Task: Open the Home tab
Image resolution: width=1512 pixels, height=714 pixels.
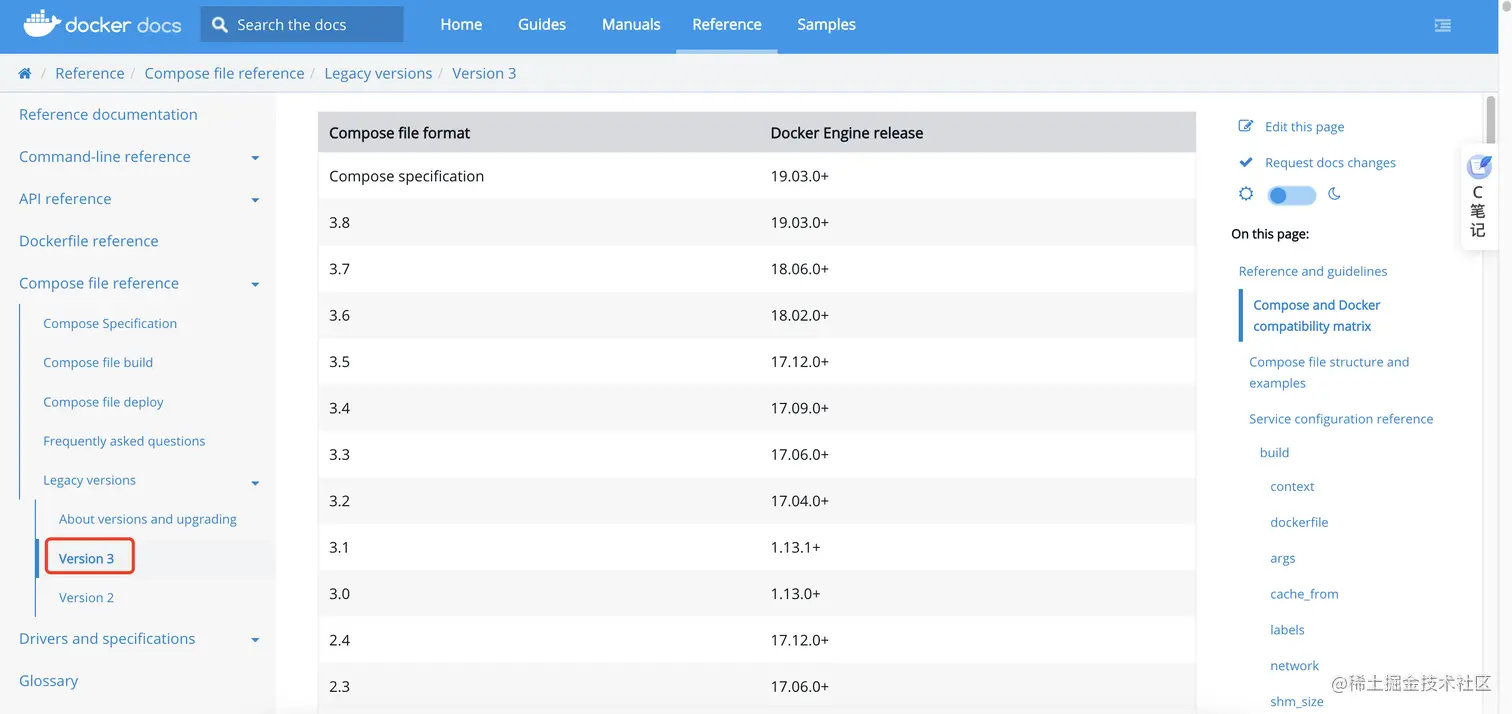Action: (x=461, y=24)
